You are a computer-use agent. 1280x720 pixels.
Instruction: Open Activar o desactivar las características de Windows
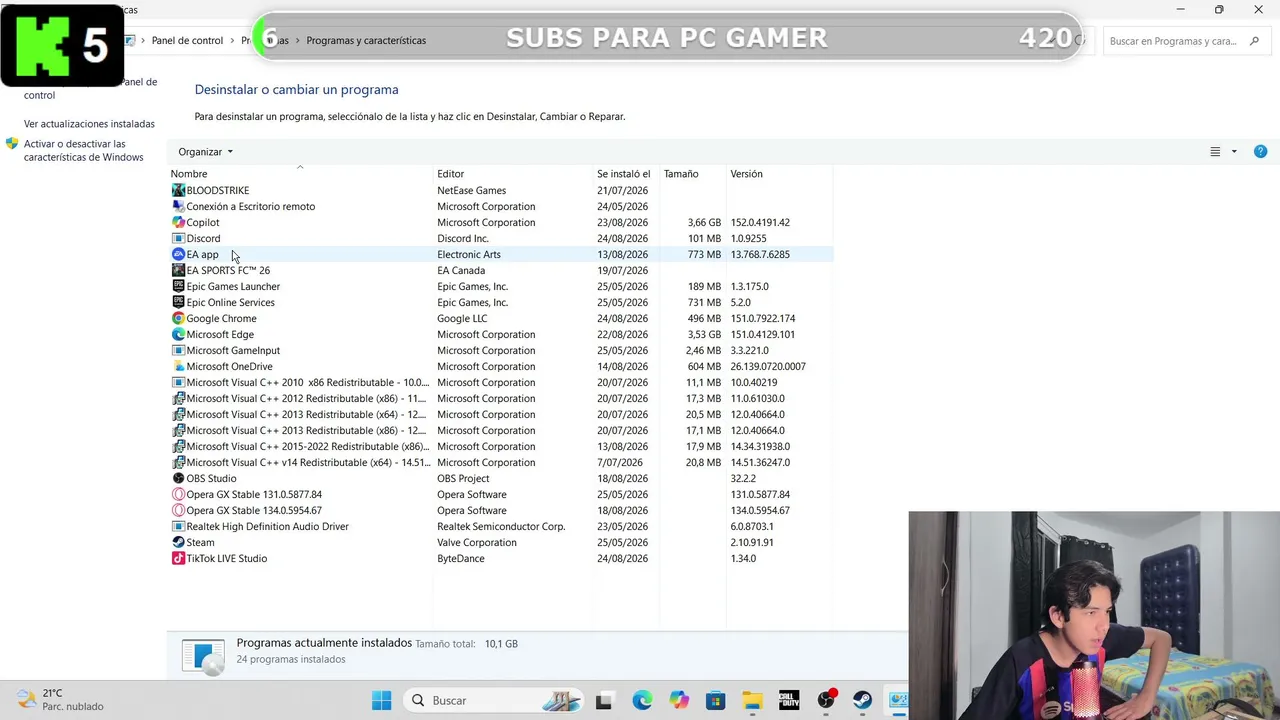(84, 150)
